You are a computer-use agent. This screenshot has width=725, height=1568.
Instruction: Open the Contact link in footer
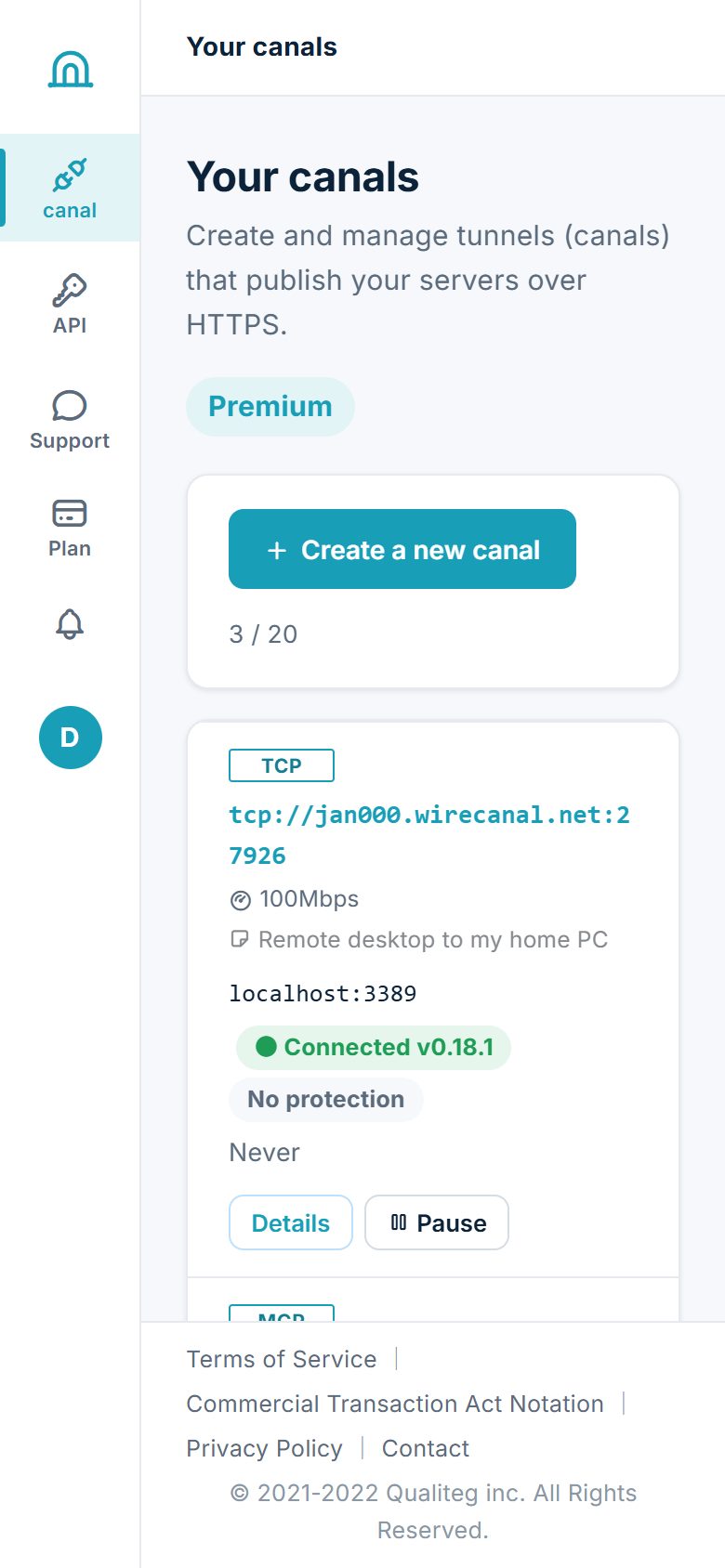click(426, 1448)
